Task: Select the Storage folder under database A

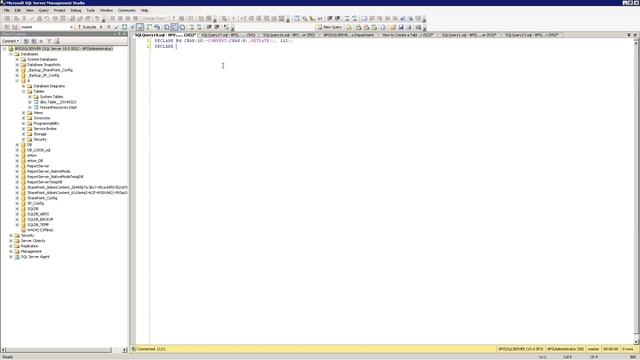Action: (40, 134)
